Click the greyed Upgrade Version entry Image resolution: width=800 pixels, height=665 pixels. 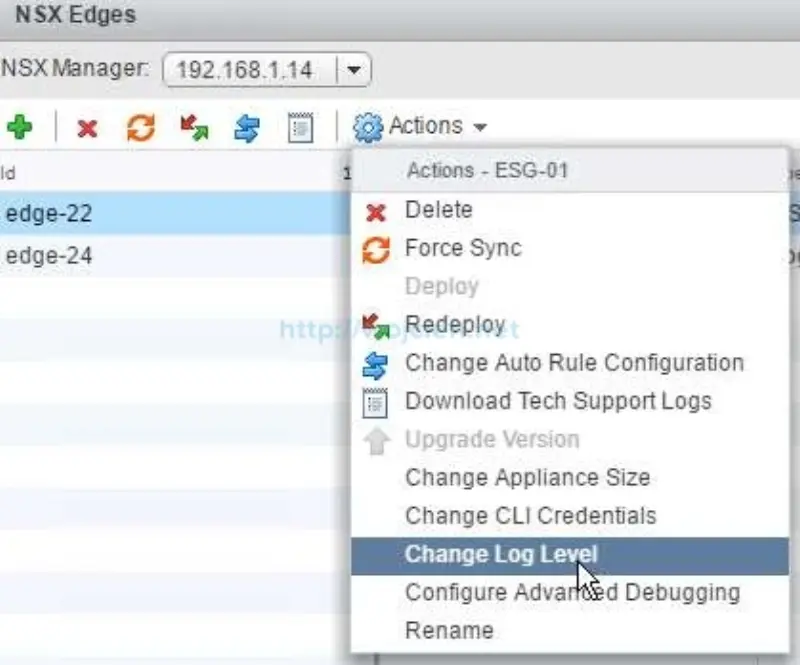pos(492,440)
